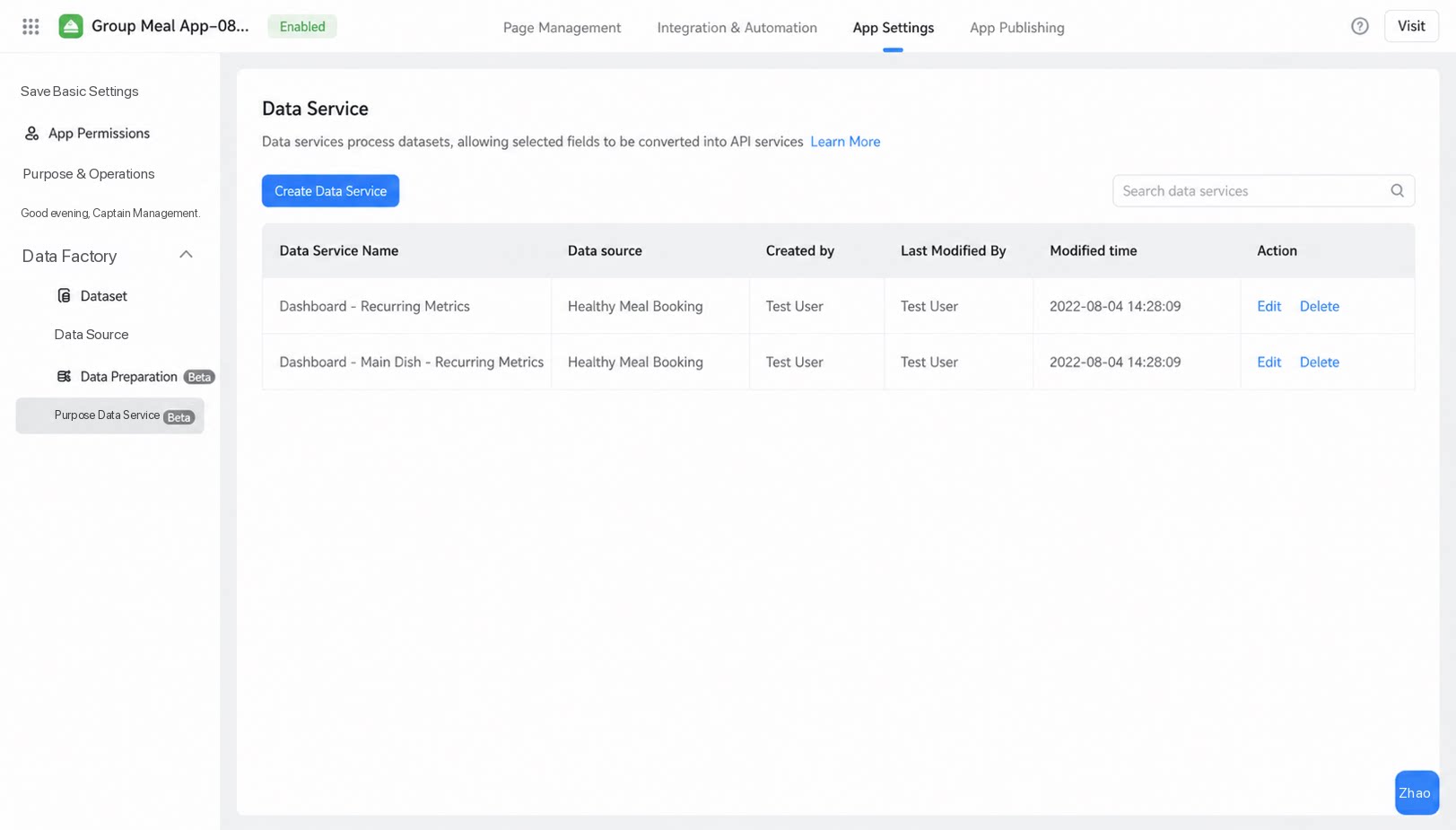This screenshot has width=1456, height=830.
Task: Open Integration & Automation tab
Action: [x=737, y=28]
